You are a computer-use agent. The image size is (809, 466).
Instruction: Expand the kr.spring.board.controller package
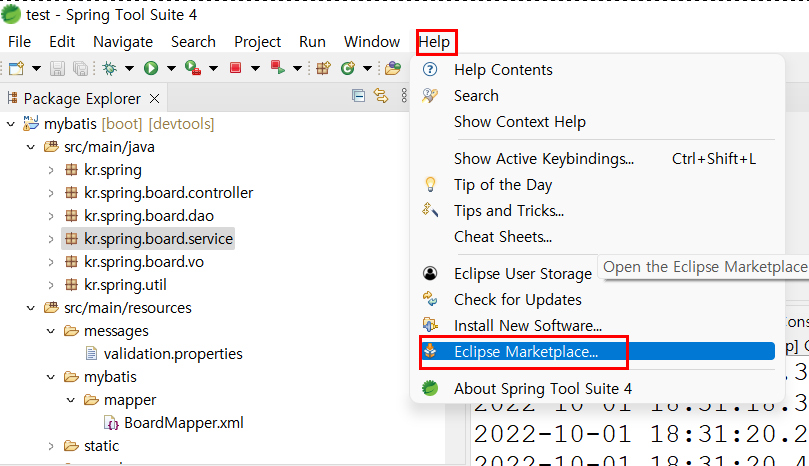51,193
